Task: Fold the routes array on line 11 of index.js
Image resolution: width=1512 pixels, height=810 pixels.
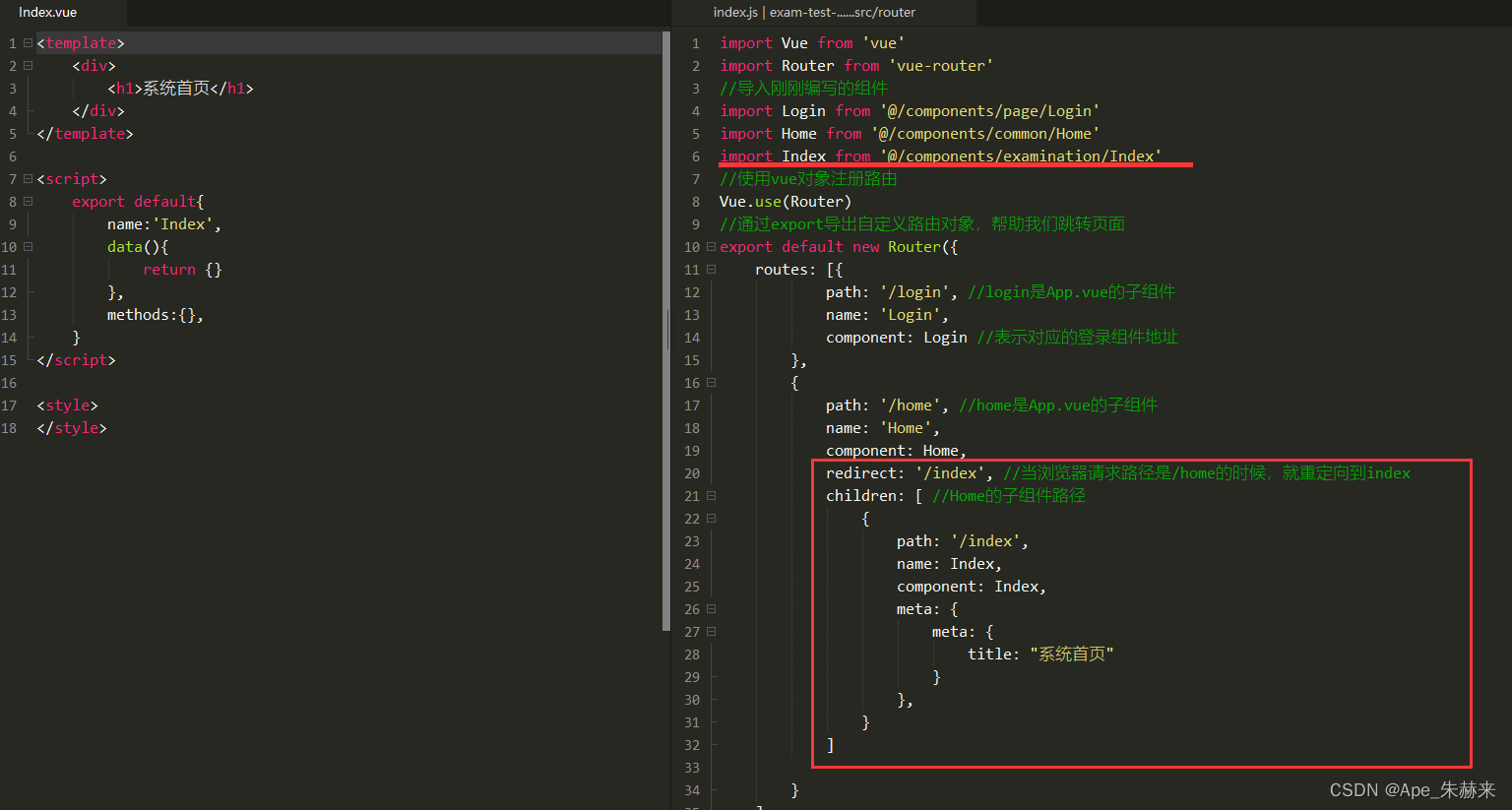Action: point(711,270)
